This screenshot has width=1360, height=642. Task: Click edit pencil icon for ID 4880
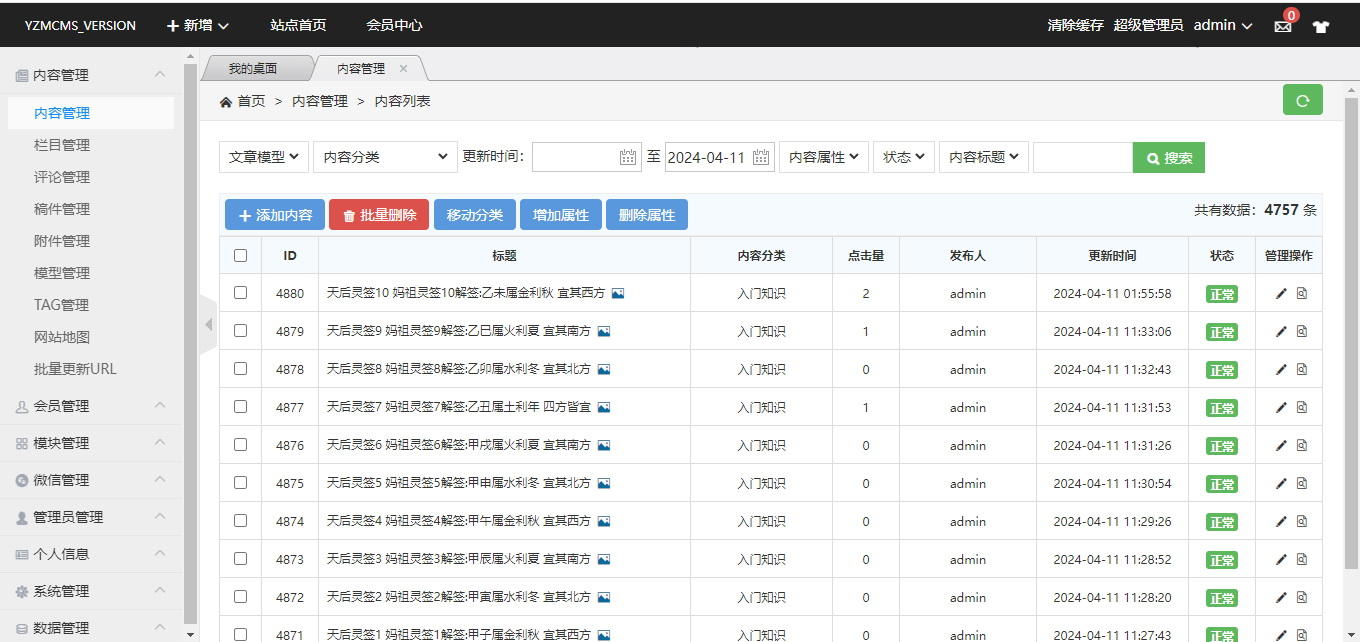(1281, 293)
